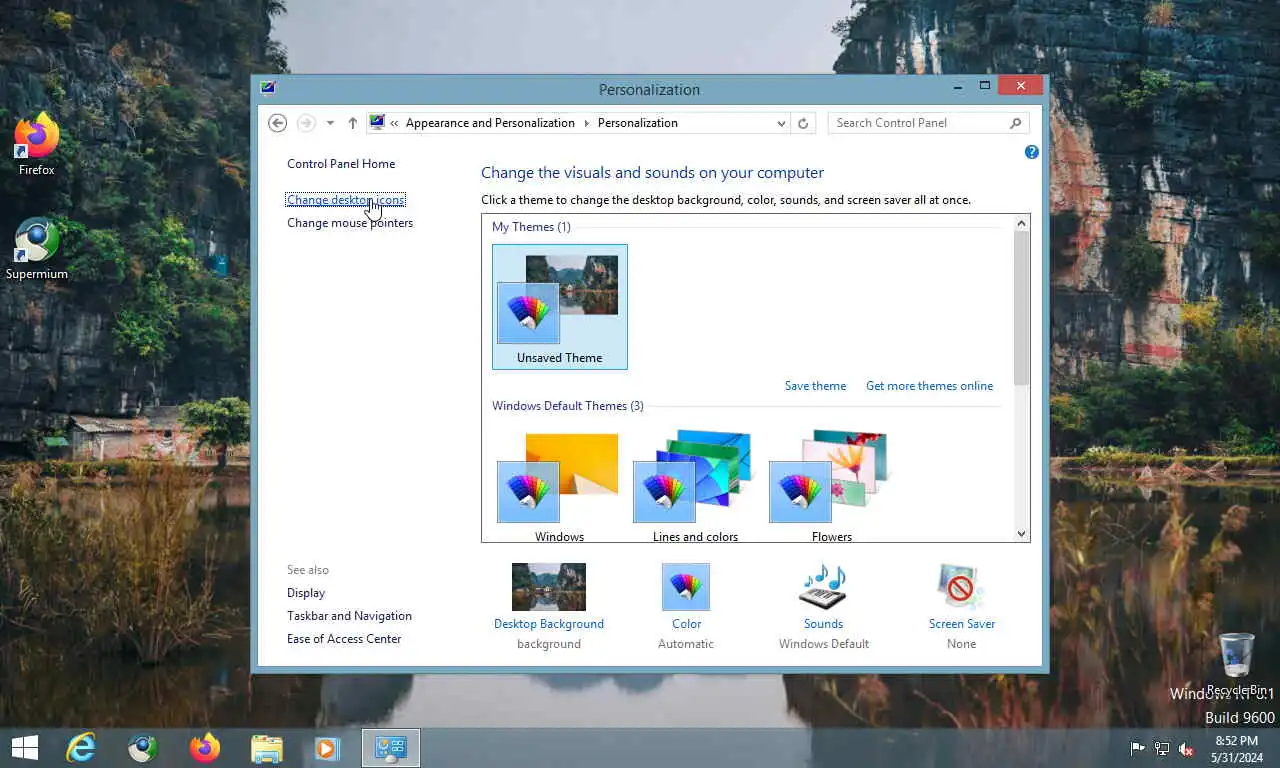Open Taskbar and Navigation link

349,616
